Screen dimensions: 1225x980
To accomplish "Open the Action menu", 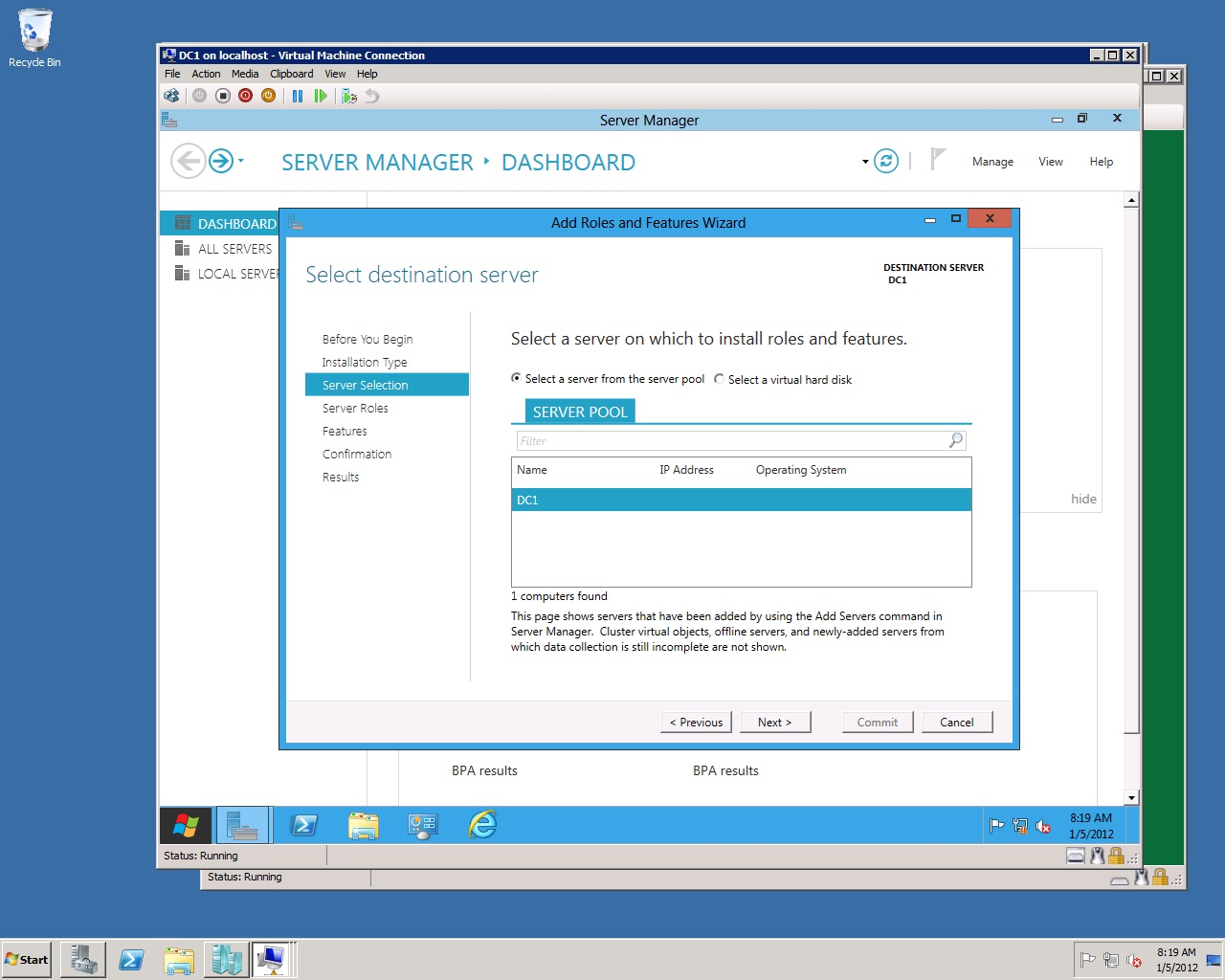I will [206, 74].
